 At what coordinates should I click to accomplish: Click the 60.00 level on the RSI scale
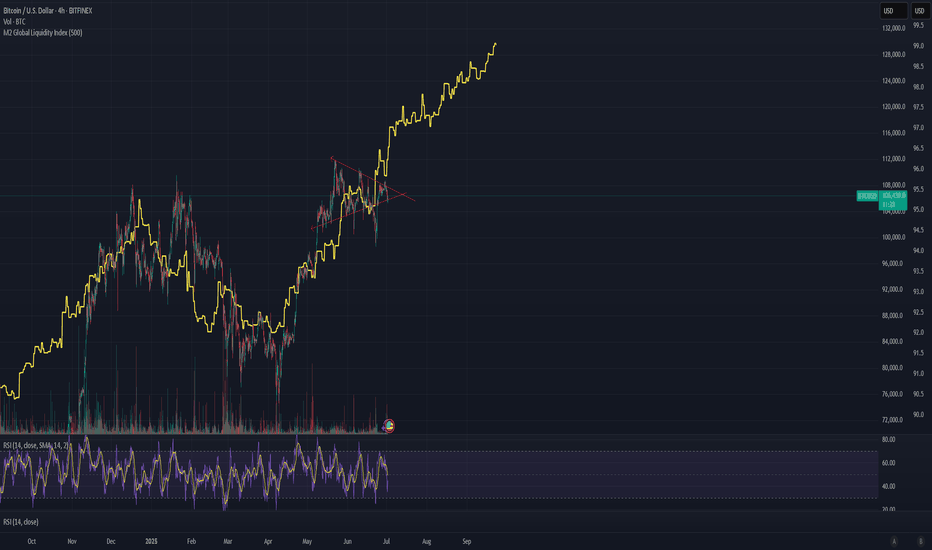889,463
